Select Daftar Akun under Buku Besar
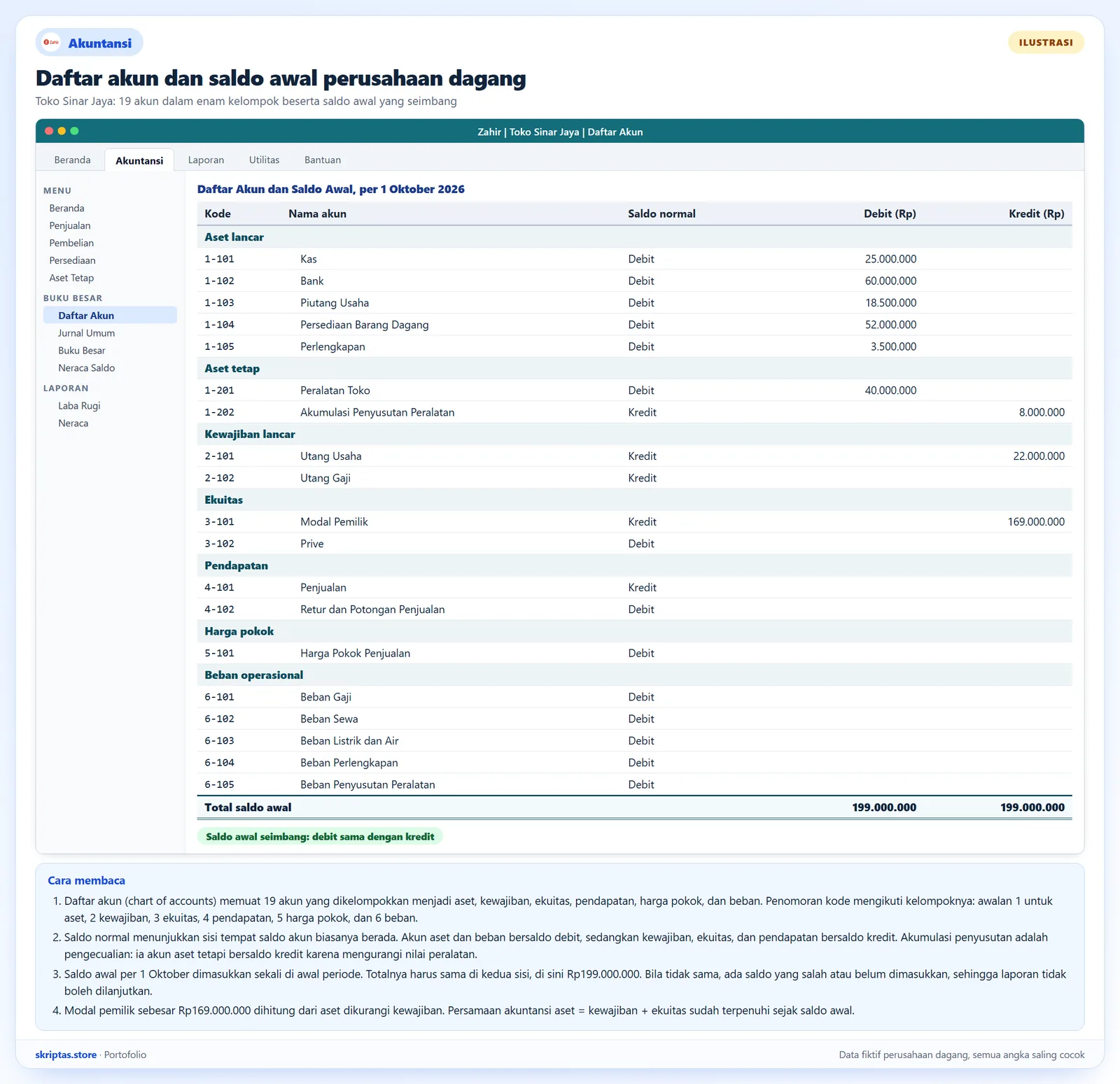 point(110,316)
